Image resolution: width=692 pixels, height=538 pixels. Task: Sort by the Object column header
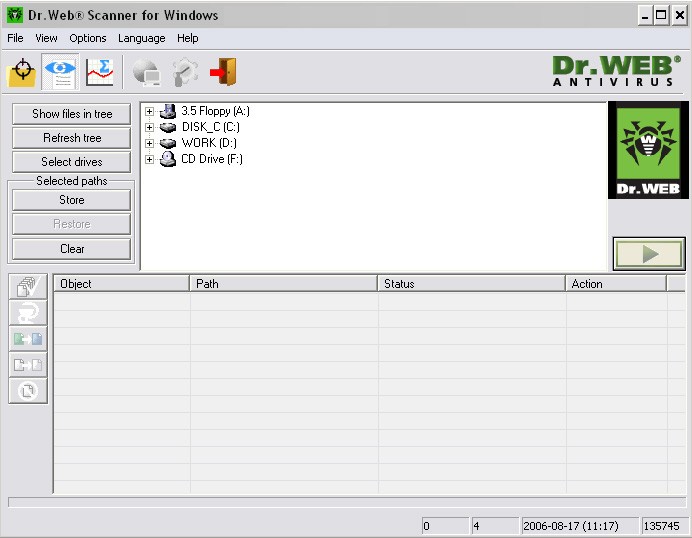pyautogui.click(x=121, y=284)
